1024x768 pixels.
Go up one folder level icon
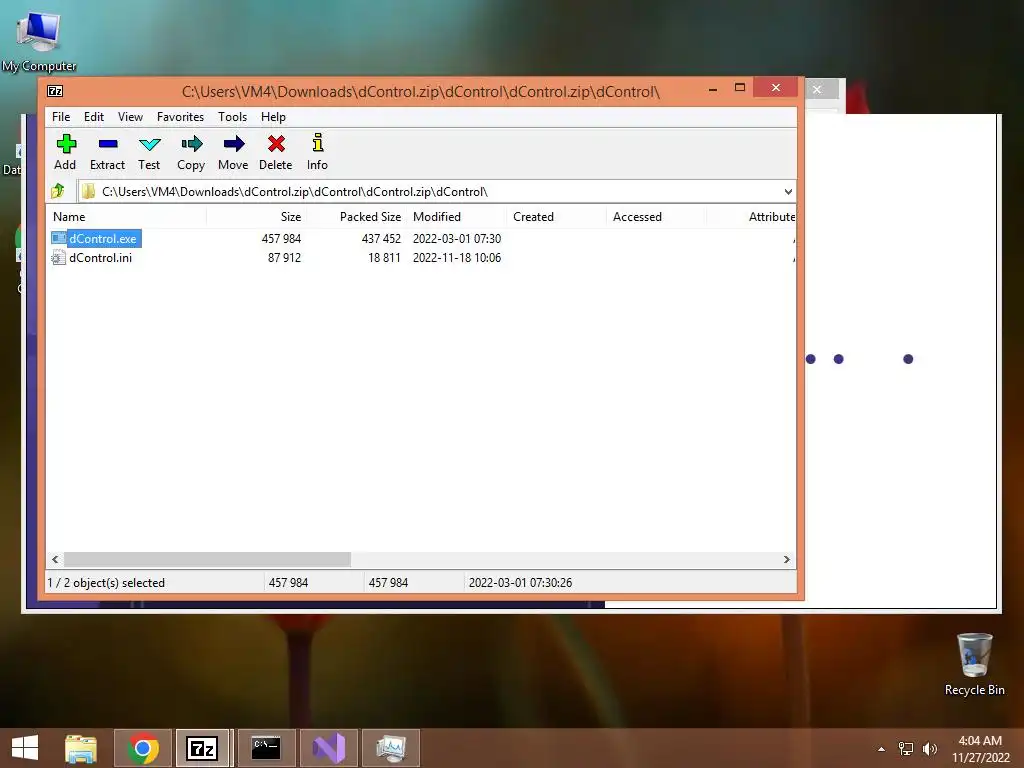click(x=58, y=191)
